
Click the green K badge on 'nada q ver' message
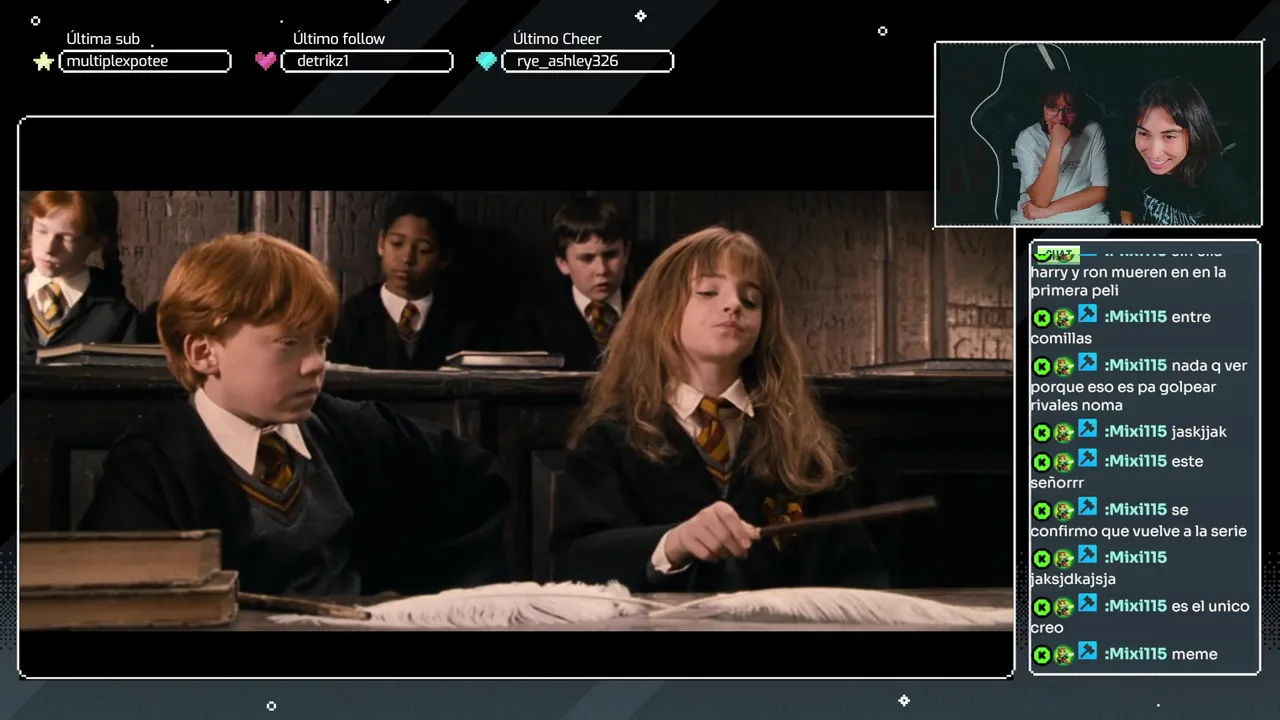(x=1041, y=367)
